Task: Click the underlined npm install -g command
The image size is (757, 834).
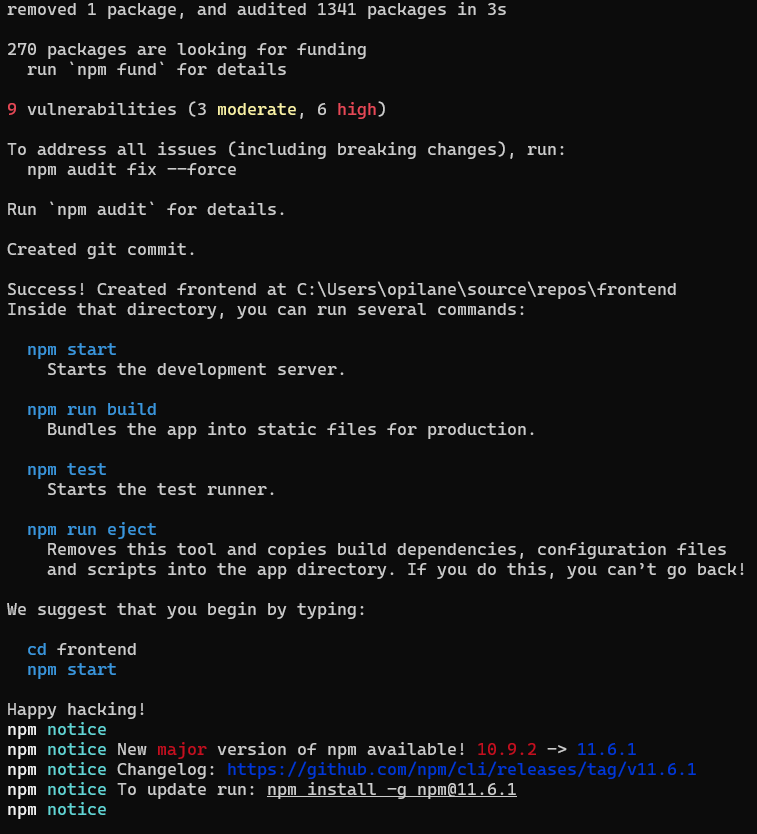Action: coord(391,790)
